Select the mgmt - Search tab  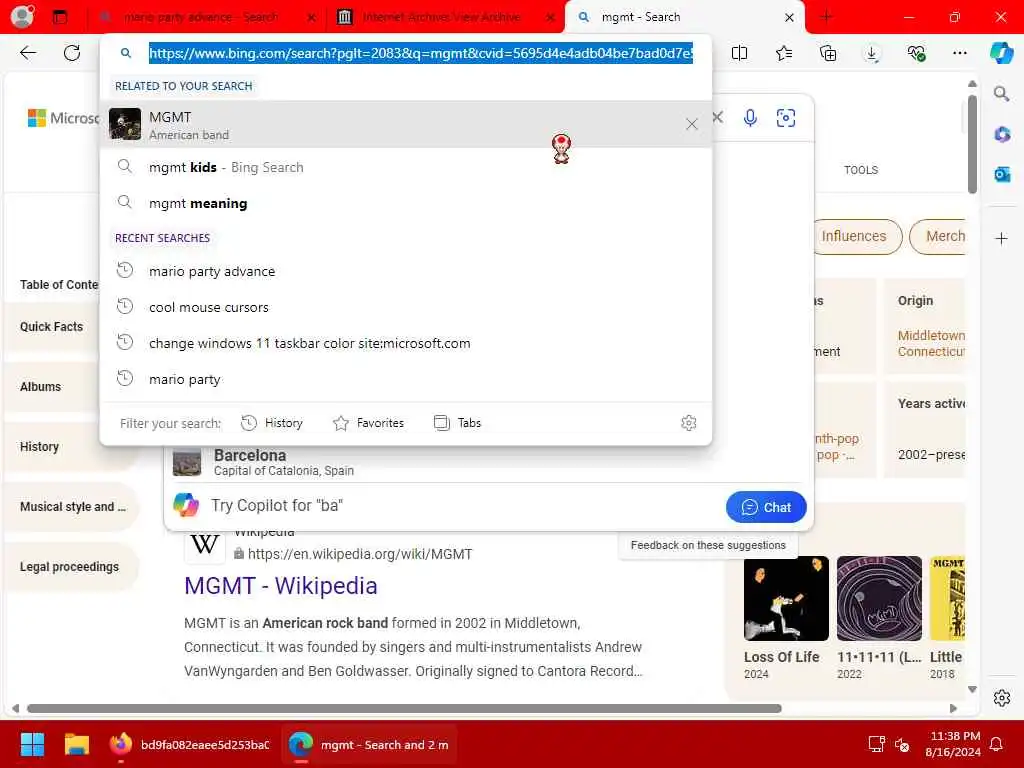click(x=684, y=17)
